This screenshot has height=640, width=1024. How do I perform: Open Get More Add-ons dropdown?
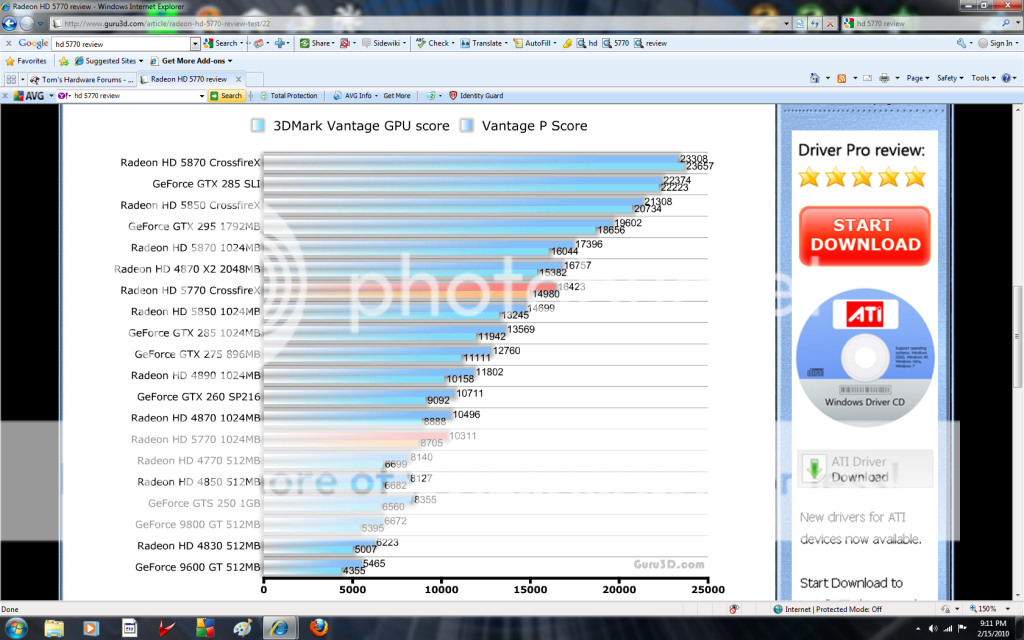coord(191,61)
